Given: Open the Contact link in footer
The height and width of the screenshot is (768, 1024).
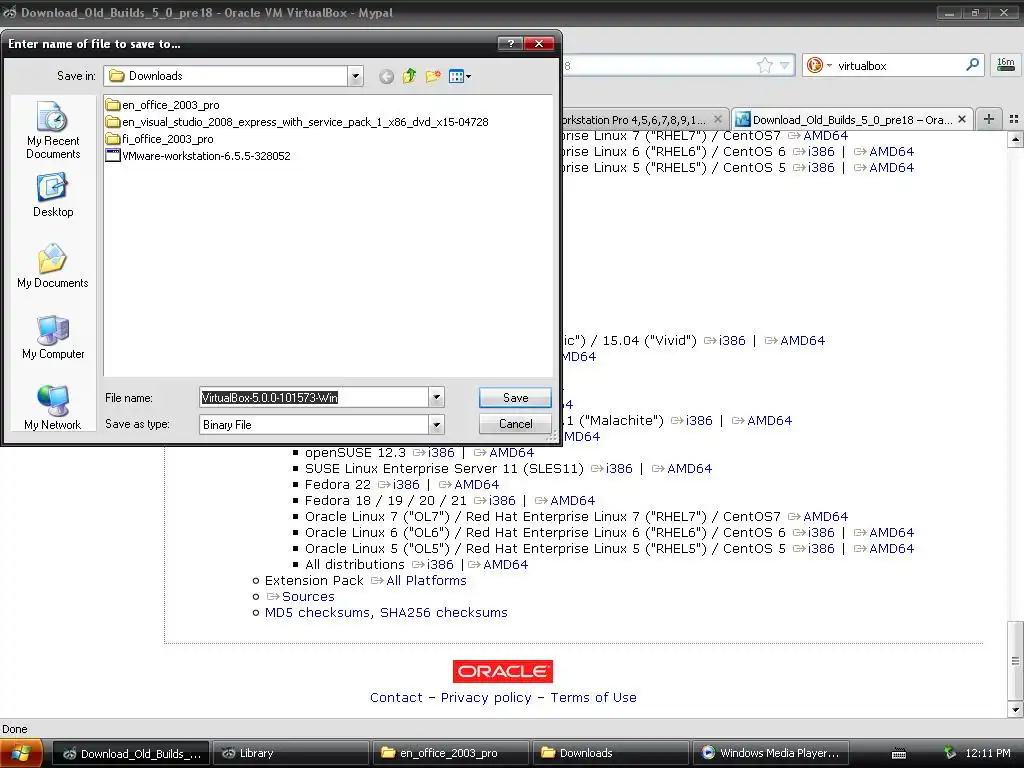Looking at the screenshot, I should (396, 697).
